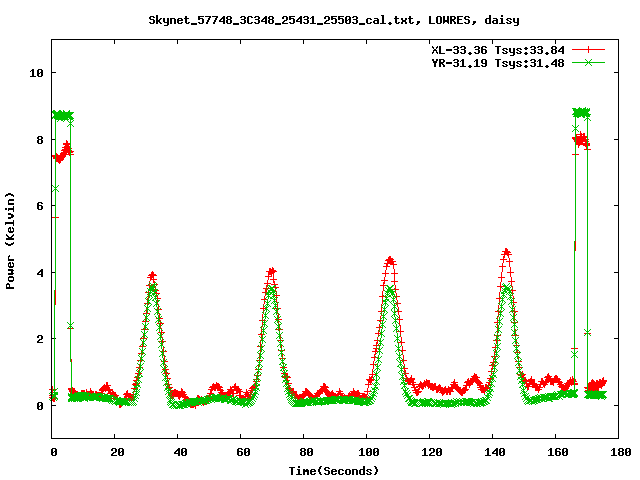The width and height of the screenshot is (640, 480).
Task: Click the 8 tick label on power axis
Action: [x=40, y=140]
